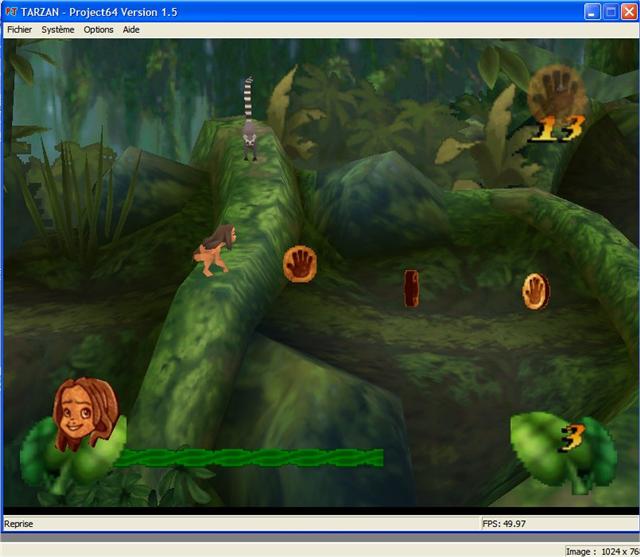The height and width of the screenshot is (557, 640).
Task: Click the Reprise status bar text
Action: click(19, 524)
